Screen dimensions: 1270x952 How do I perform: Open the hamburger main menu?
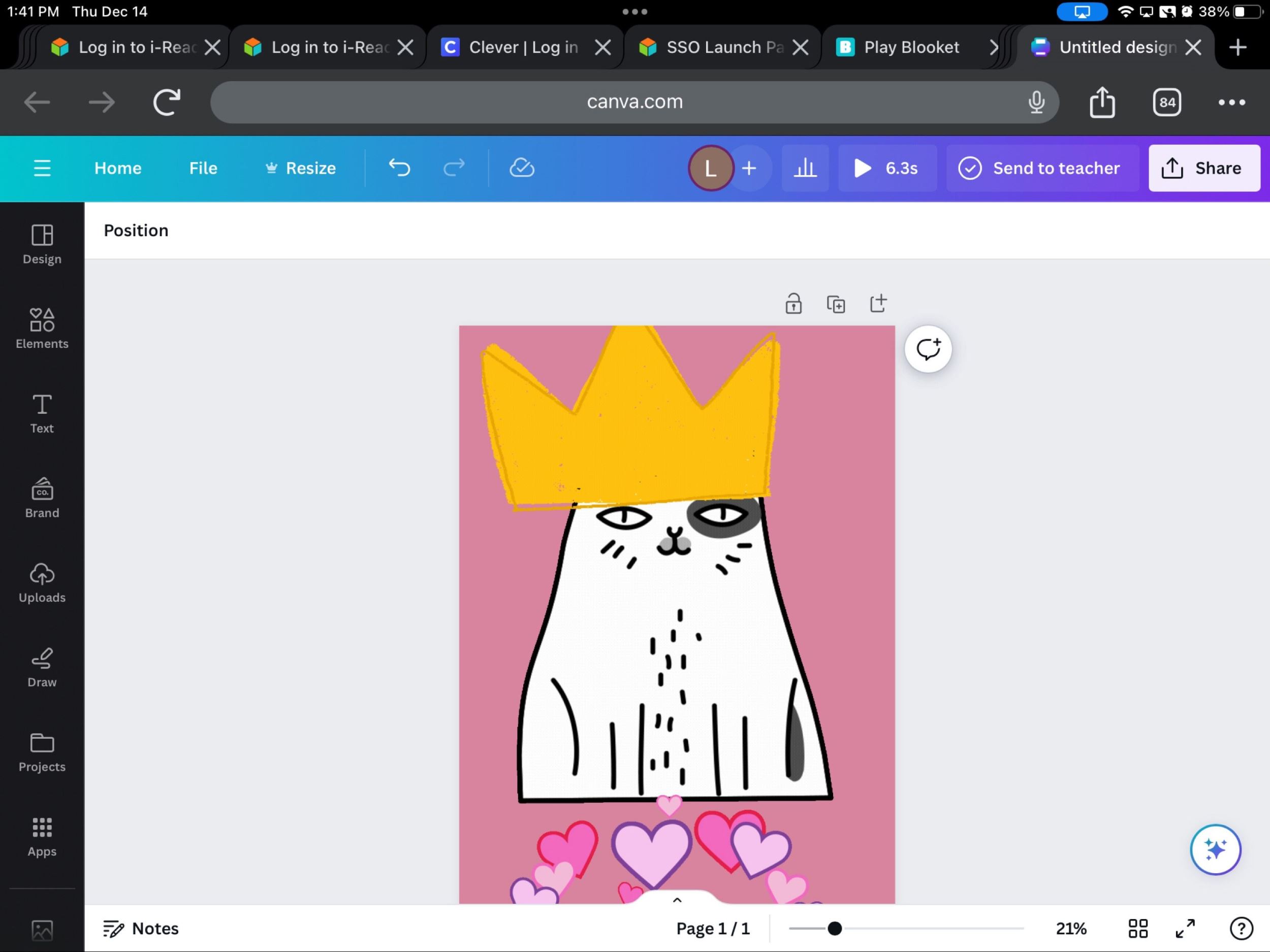pos(42,168)
